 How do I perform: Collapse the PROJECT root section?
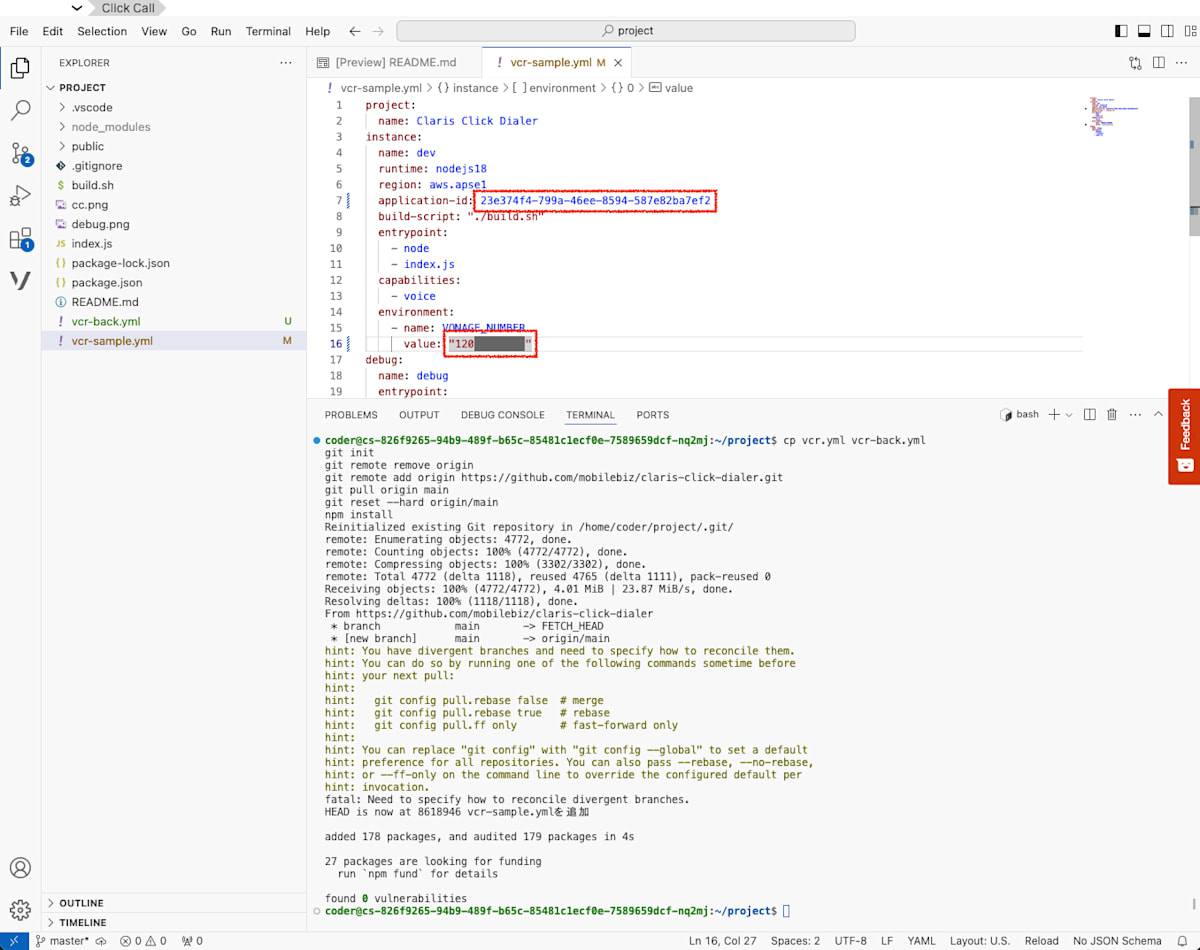174,88
